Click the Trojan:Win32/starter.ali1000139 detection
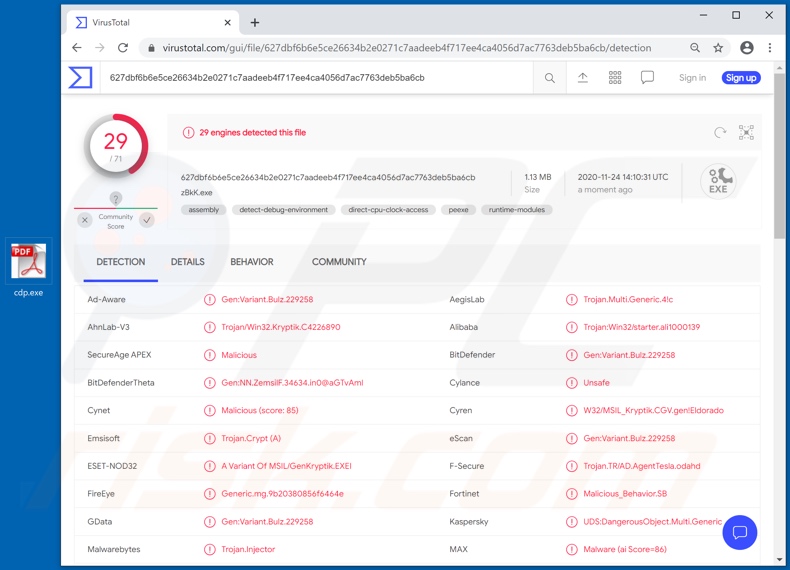Screen dimensions: 790x570 tap(642, 327)
